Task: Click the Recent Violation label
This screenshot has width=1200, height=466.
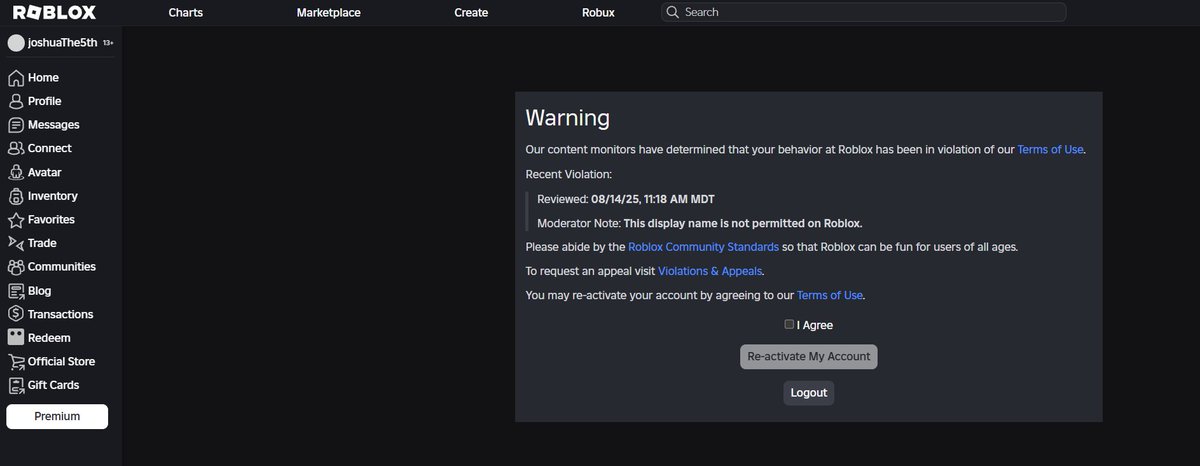Action: tap(569, 174)
